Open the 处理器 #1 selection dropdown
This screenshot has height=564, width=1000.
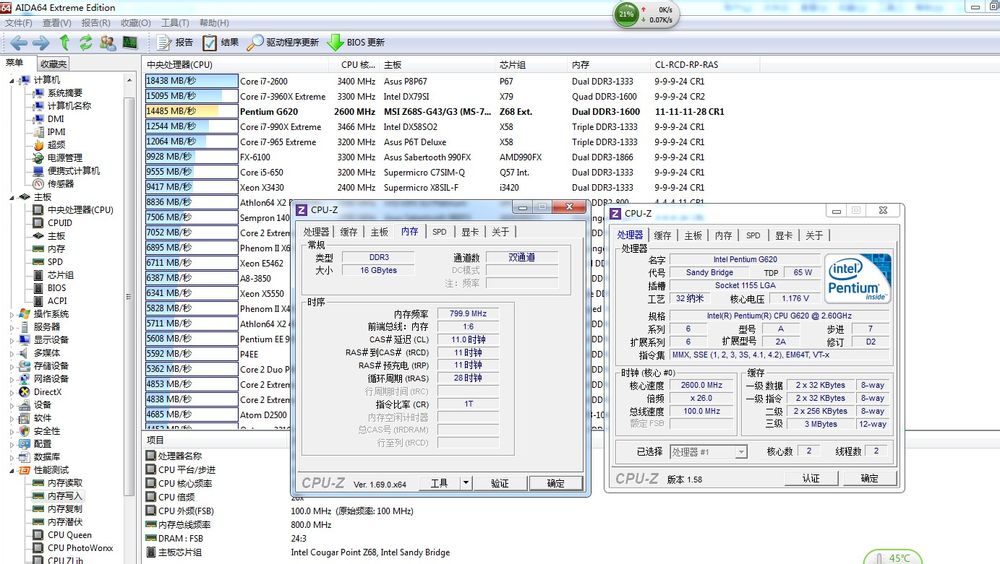point(708,452)
